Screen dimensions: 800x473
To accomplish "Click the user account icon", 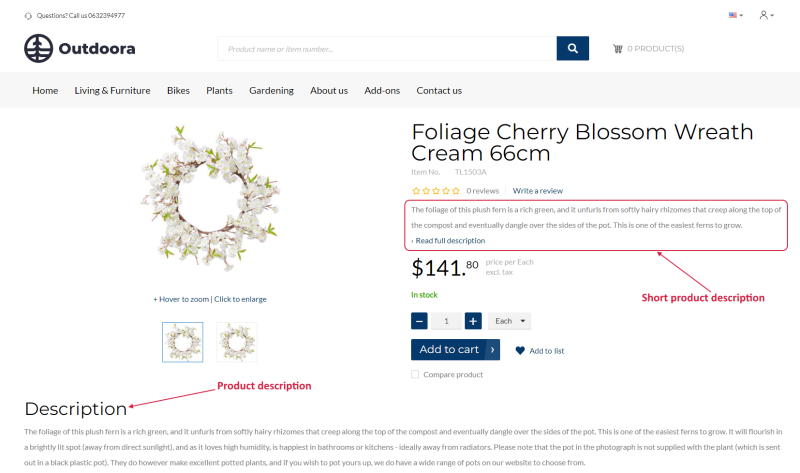I will click(x=764, y=15).
